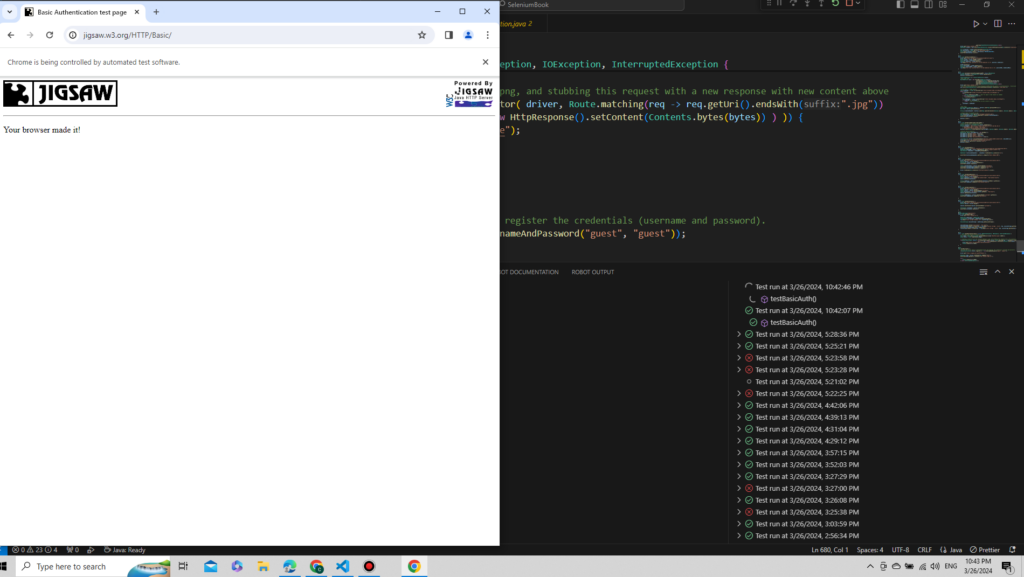Reload the Chrome page
This screenshot has height=577, width=1024.
(x=49, y=35)
